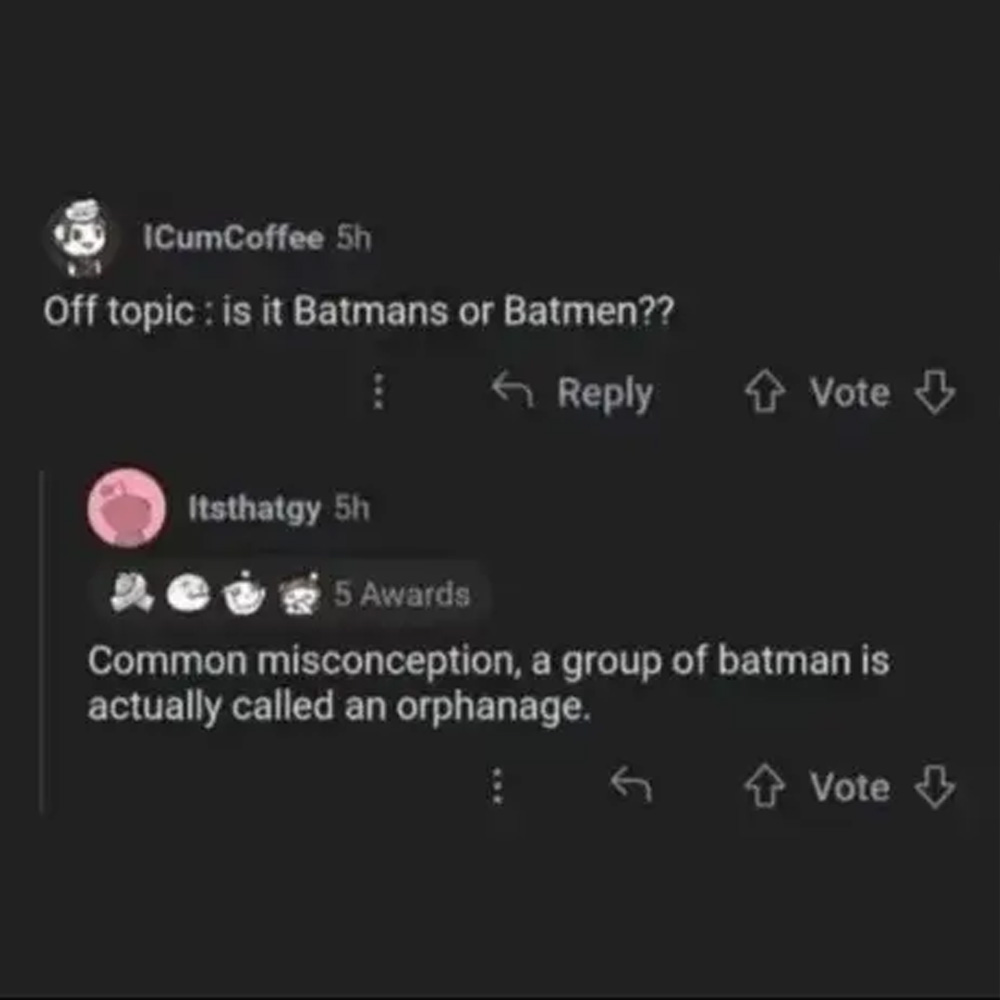Open three-dot options menu on Itsthatgy's reply
This screenshot has height=1000, width=1000.
click(493, 787)
